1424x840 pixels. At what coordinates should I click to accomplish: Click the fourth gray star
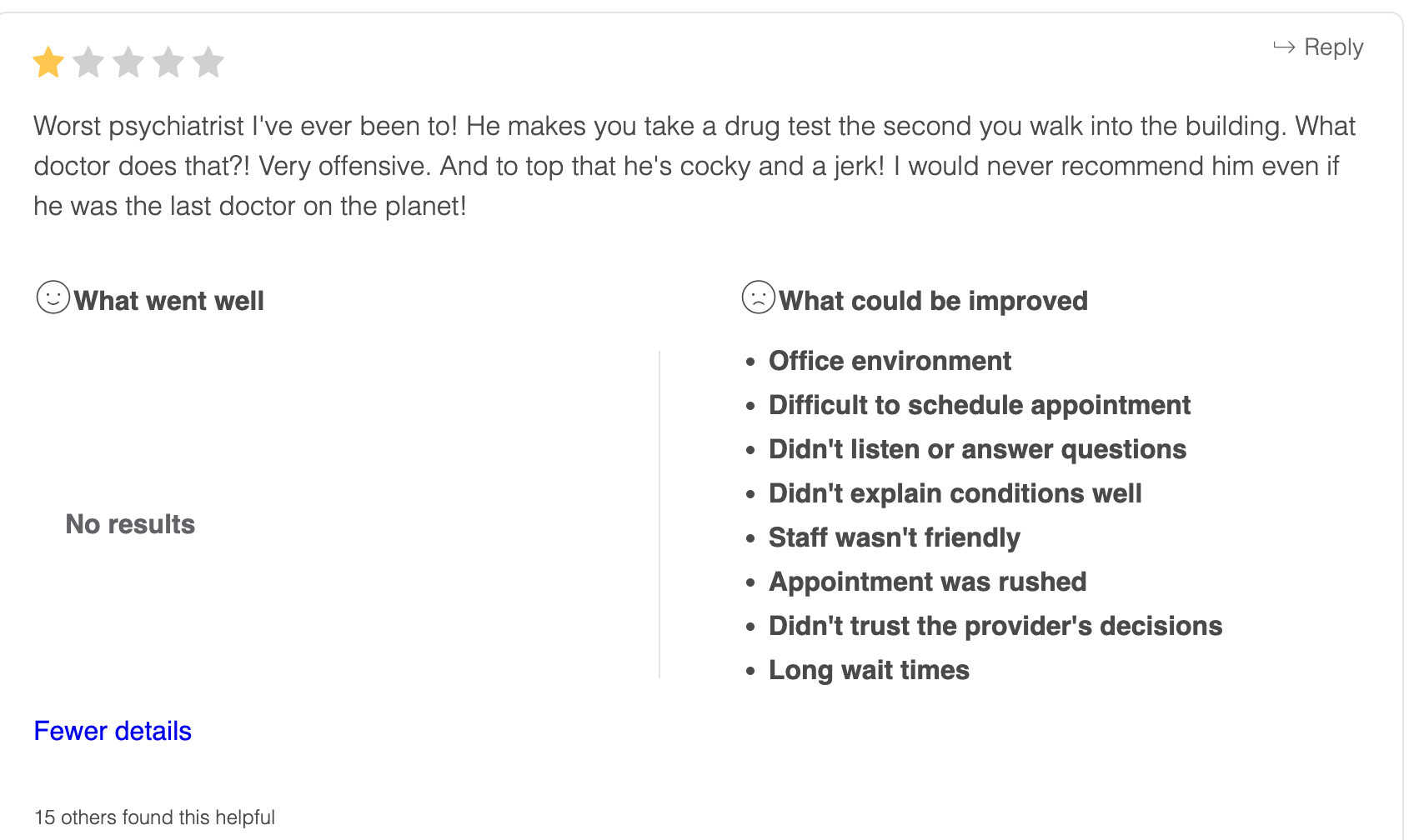tap(168, 62)
